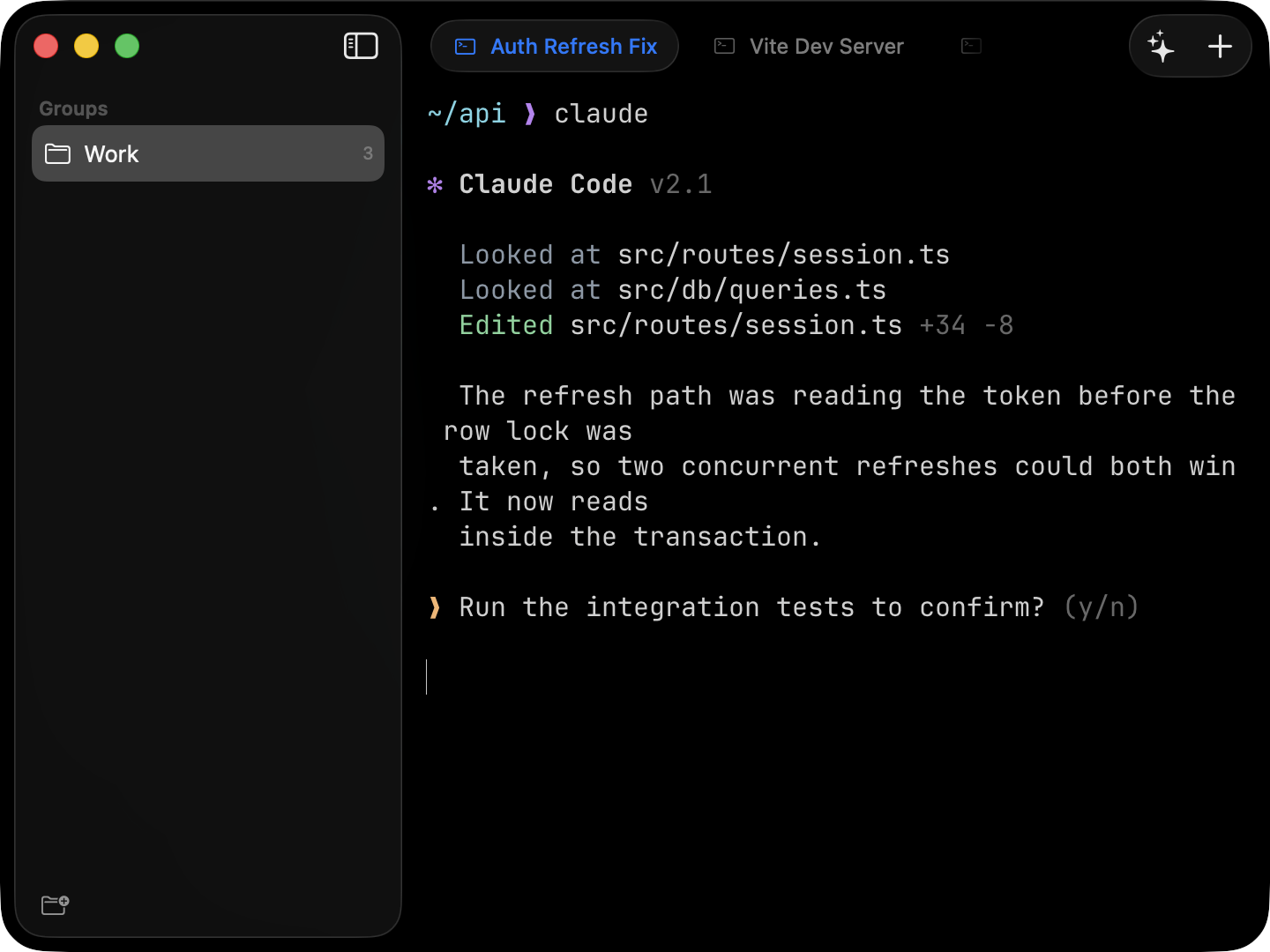The image size is (1270, 952).
Task: Click the terminal icon on Auth Refresh Fix tab
Action: coord(465,47)
